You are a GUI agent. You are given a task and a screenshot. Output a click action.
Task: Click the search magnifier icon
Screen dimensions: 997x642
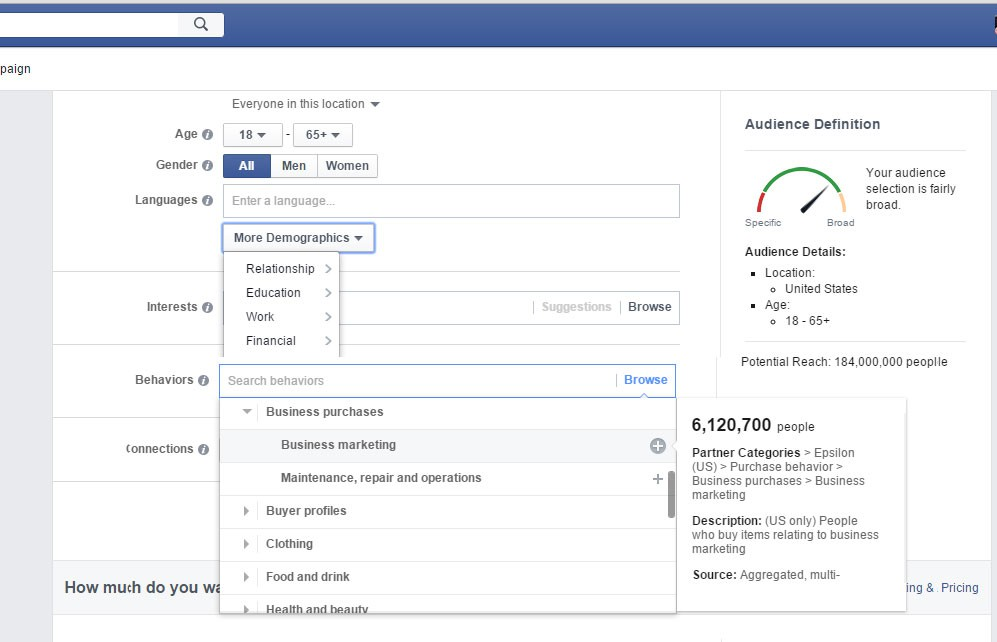[x=201, y=24]
